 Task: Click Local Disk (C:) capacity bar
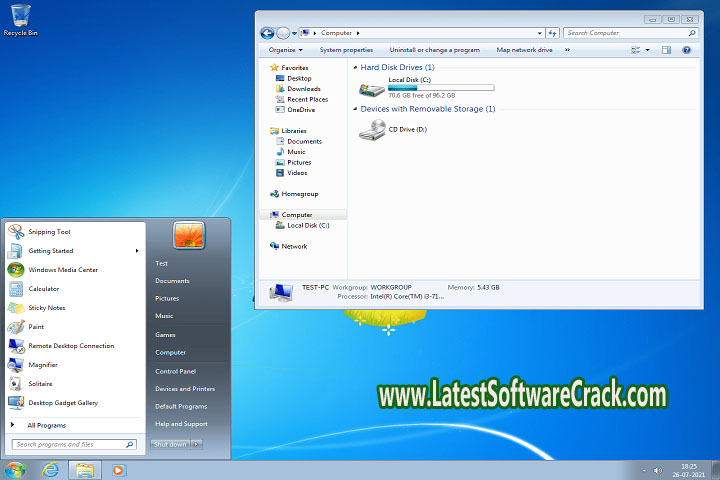[427, 88]
